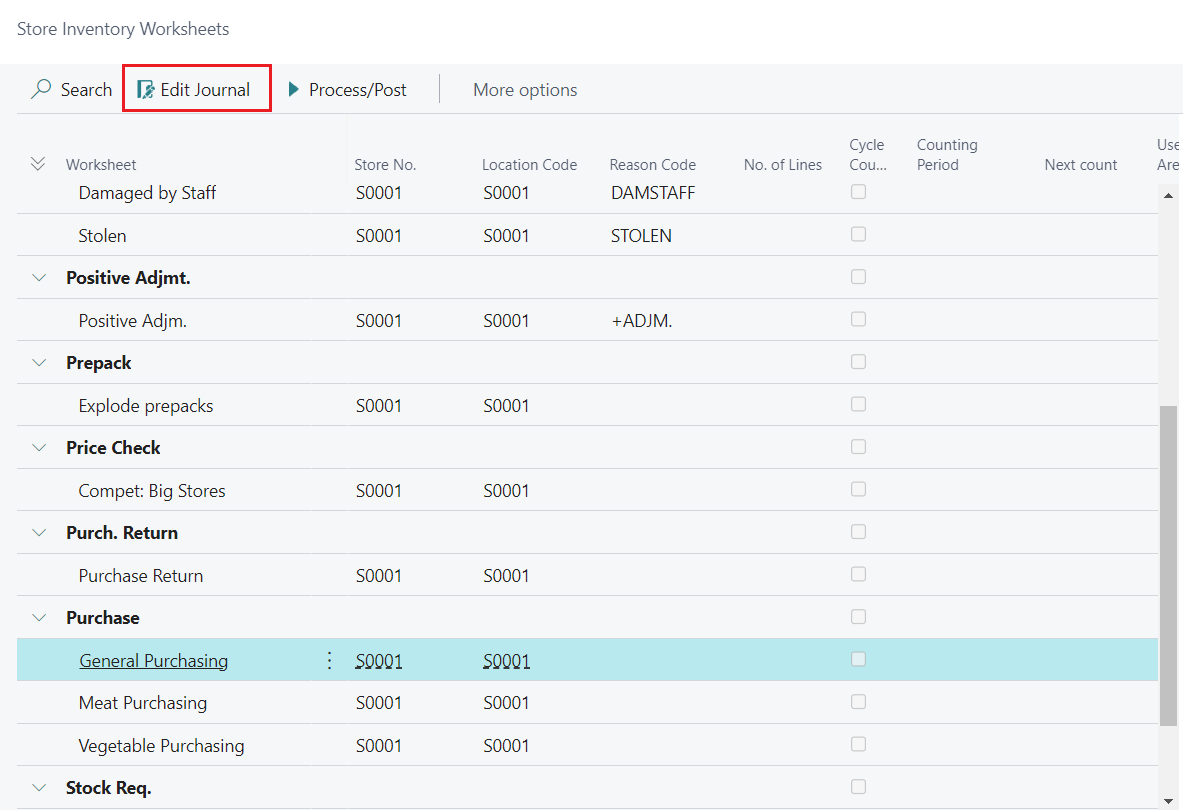Open the three-dot menu for General Purchasing
This screenshot has height=810, width=1183.
tap(329, 660)
